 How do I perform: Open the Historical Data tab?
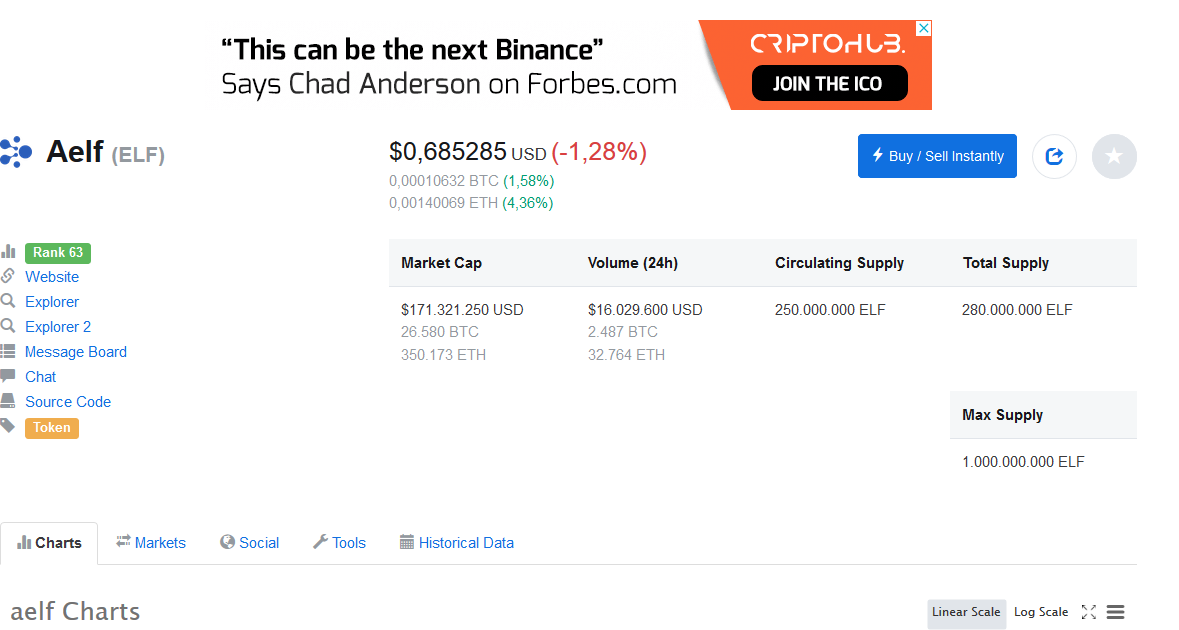(x=457, y=543)
